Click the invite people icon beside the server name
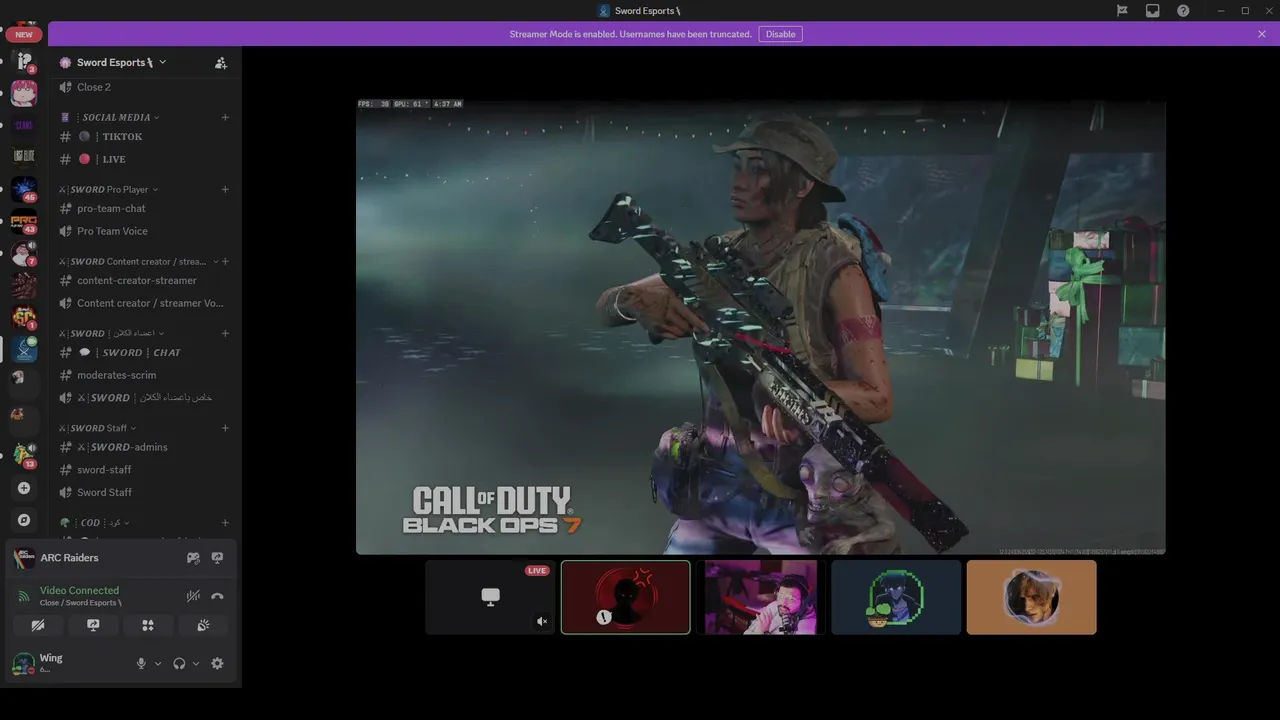Screen dimensions: 1280x720 (x=221, y=62)
